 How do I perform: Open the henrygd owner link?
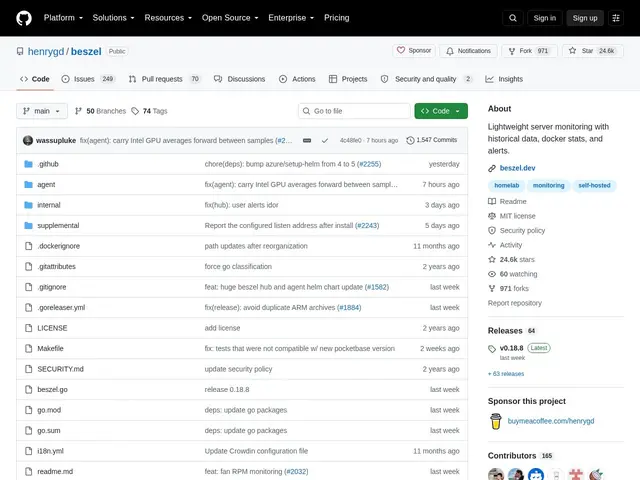click(46, 51)
